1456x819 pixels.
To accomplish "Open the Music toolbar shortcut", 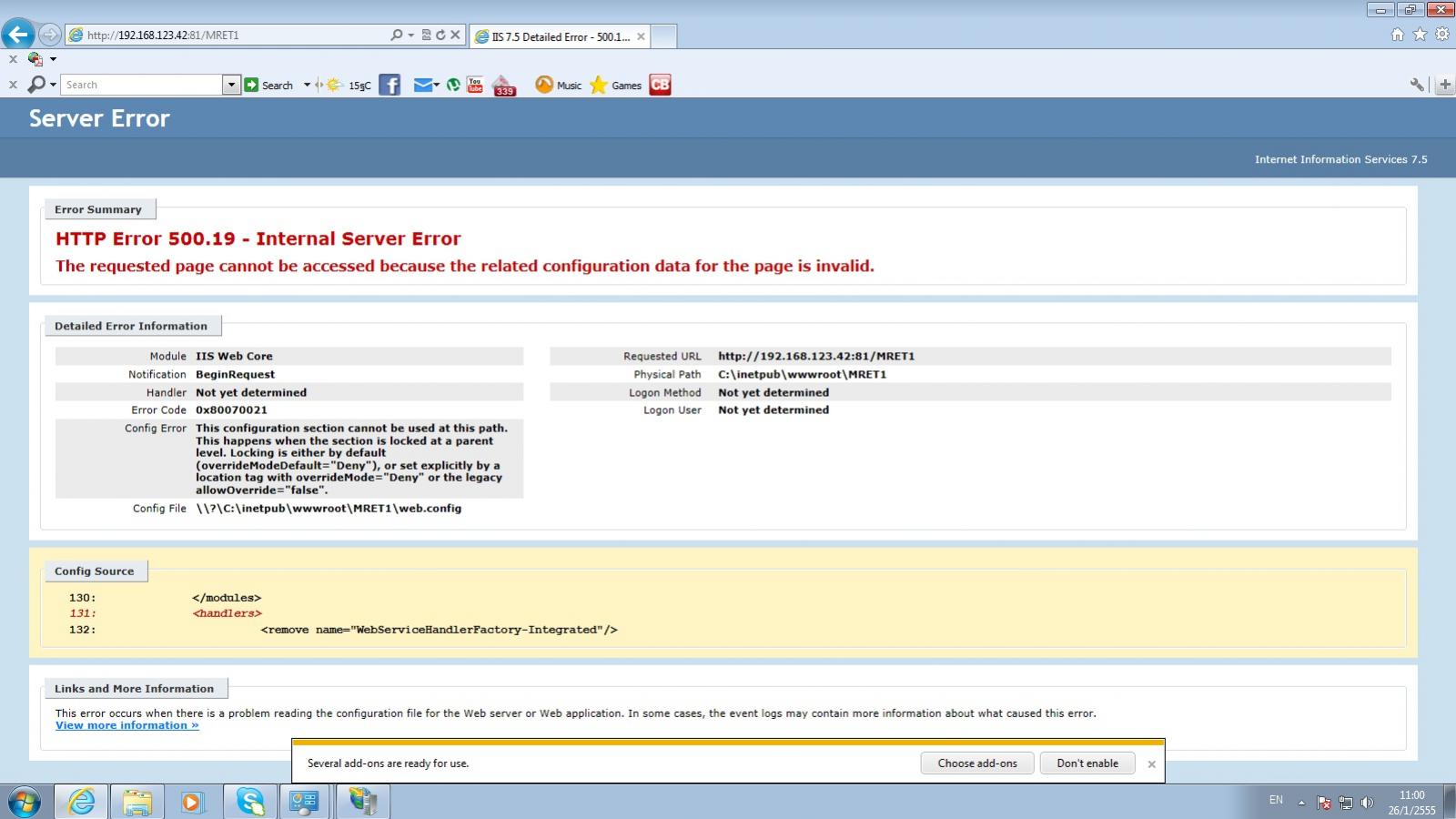I will coord(558,85).
